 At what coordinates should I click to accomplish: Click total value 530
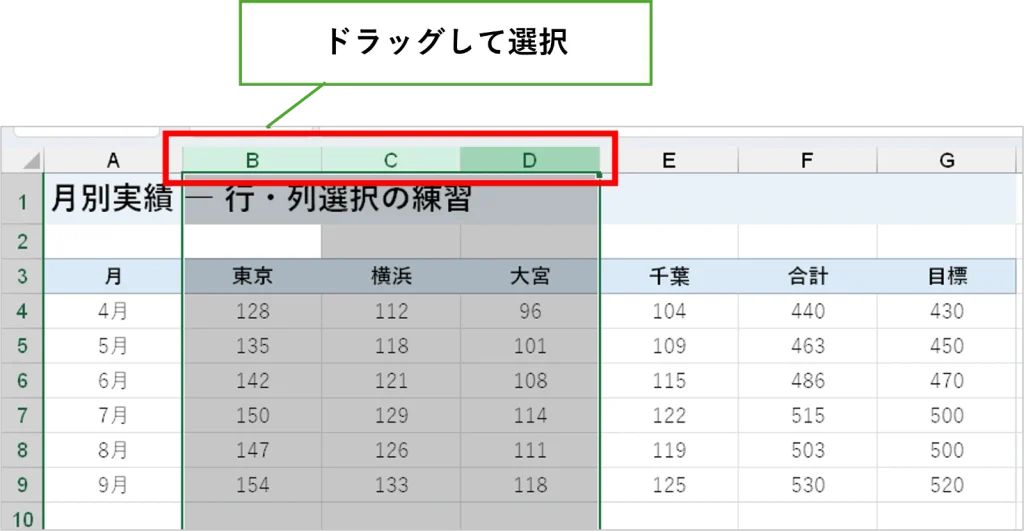click(x=807, y=484)
